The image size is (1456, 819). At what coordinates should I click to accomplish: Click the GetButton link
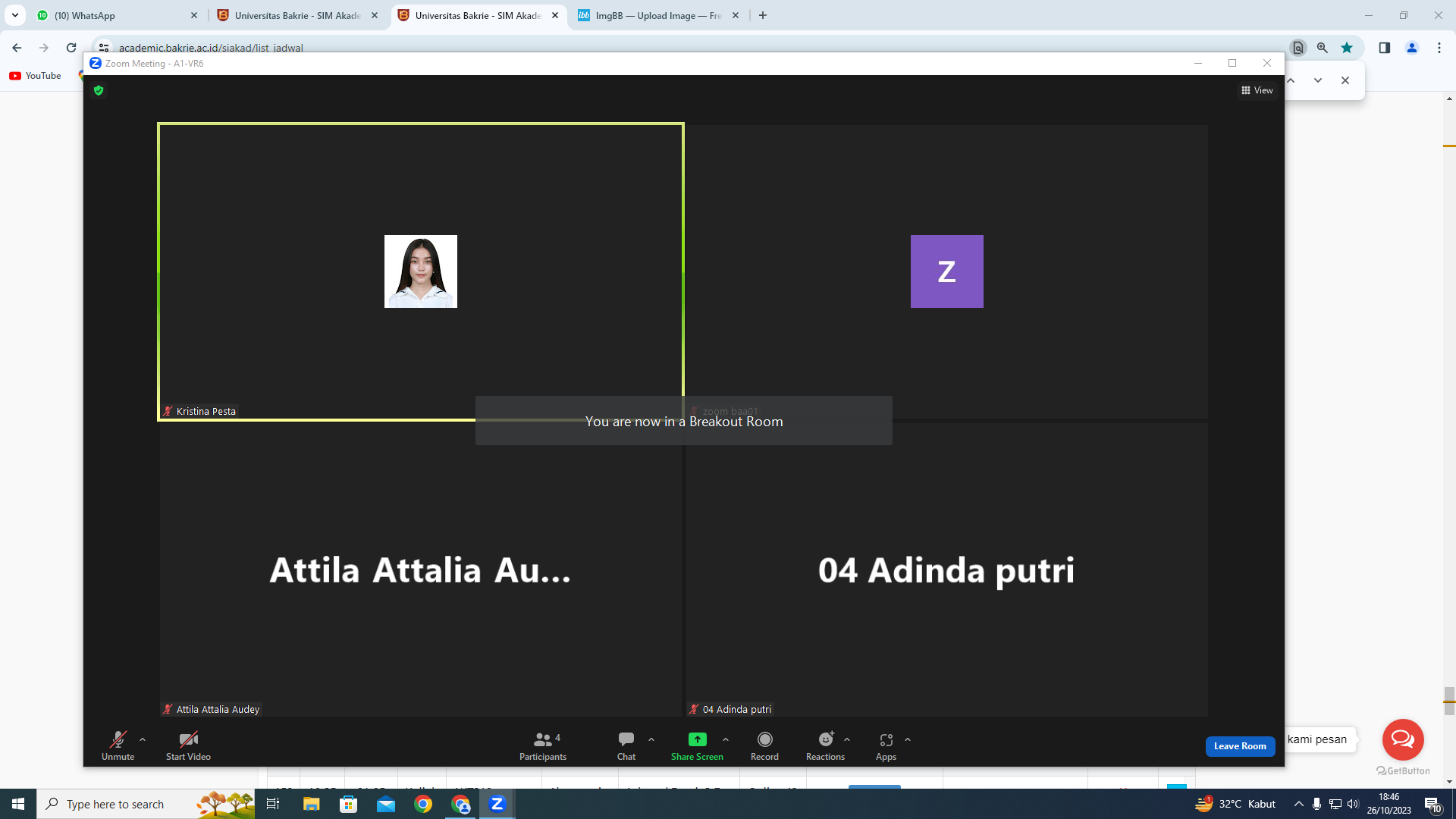tap(1403, 770)
